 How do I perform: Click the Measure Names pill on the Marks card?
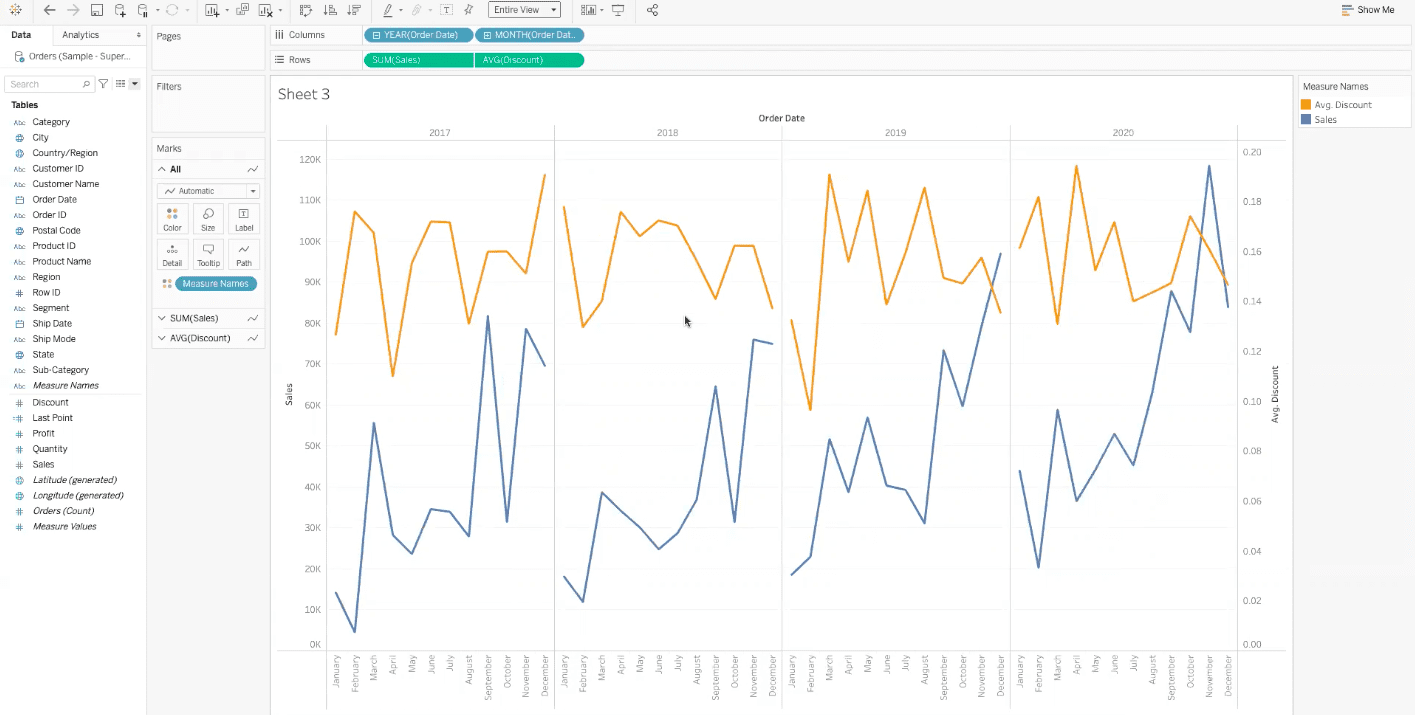click(215, 283)
